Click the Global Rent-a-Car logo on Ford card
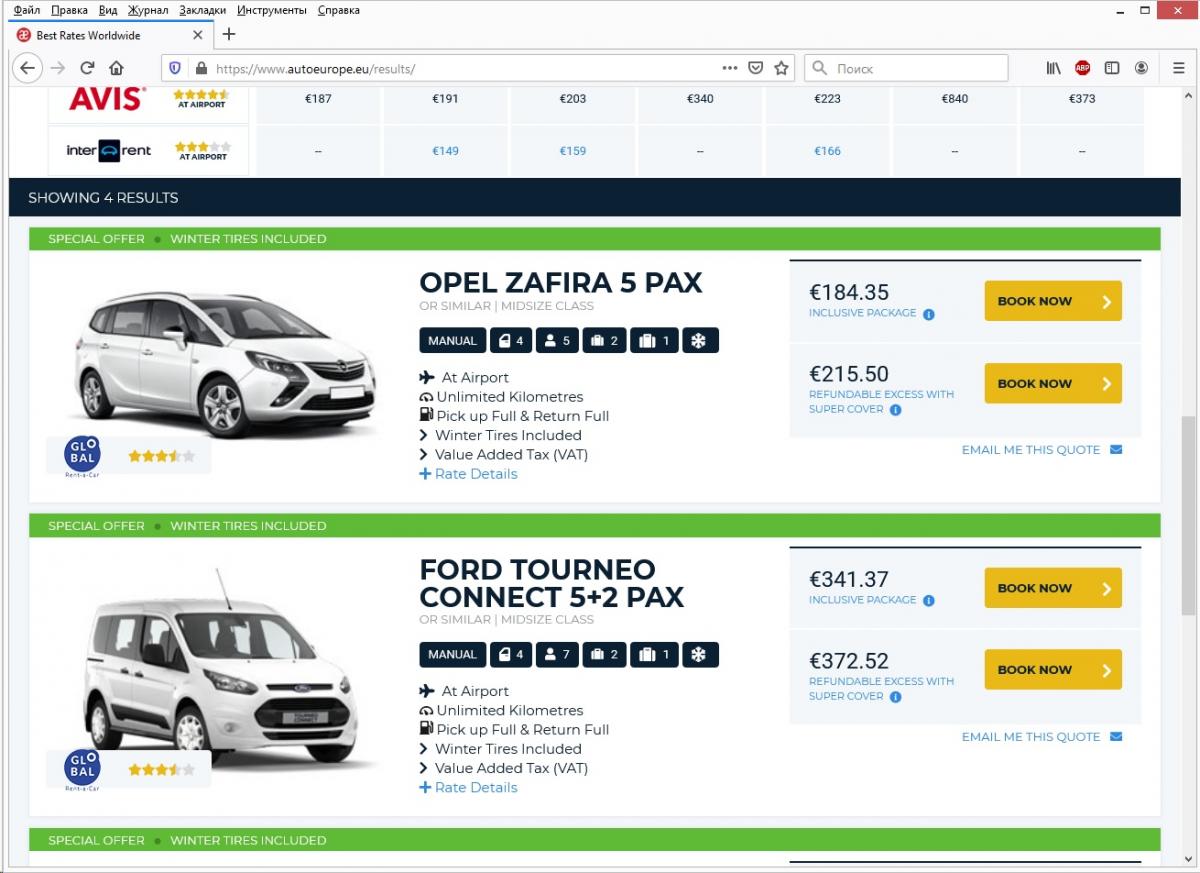 click(82, 770)
